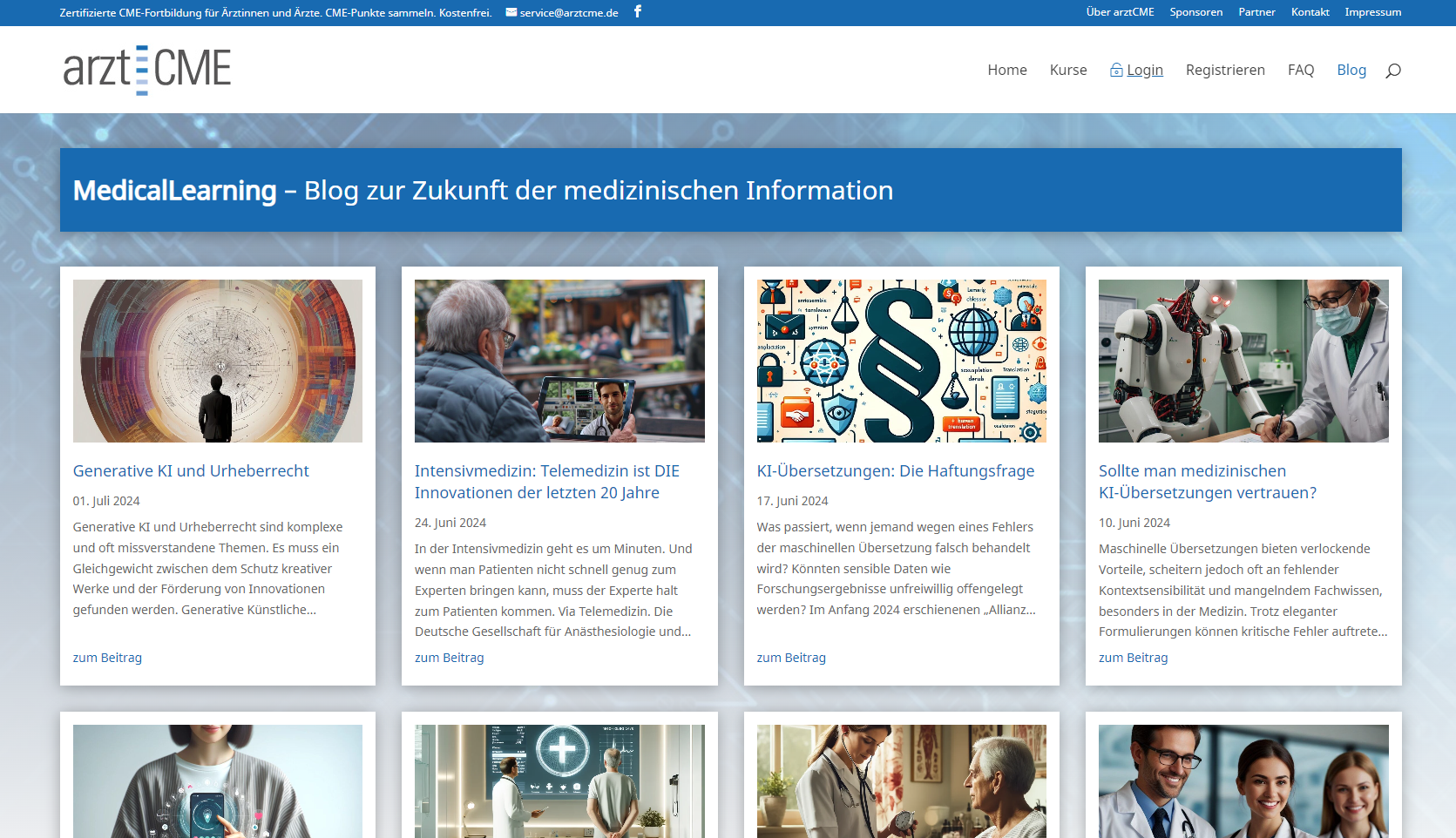Viewport: 1456px width, 838px height.
Task: Open the Registrieren menu item
Action: [x=1225, y=70]
